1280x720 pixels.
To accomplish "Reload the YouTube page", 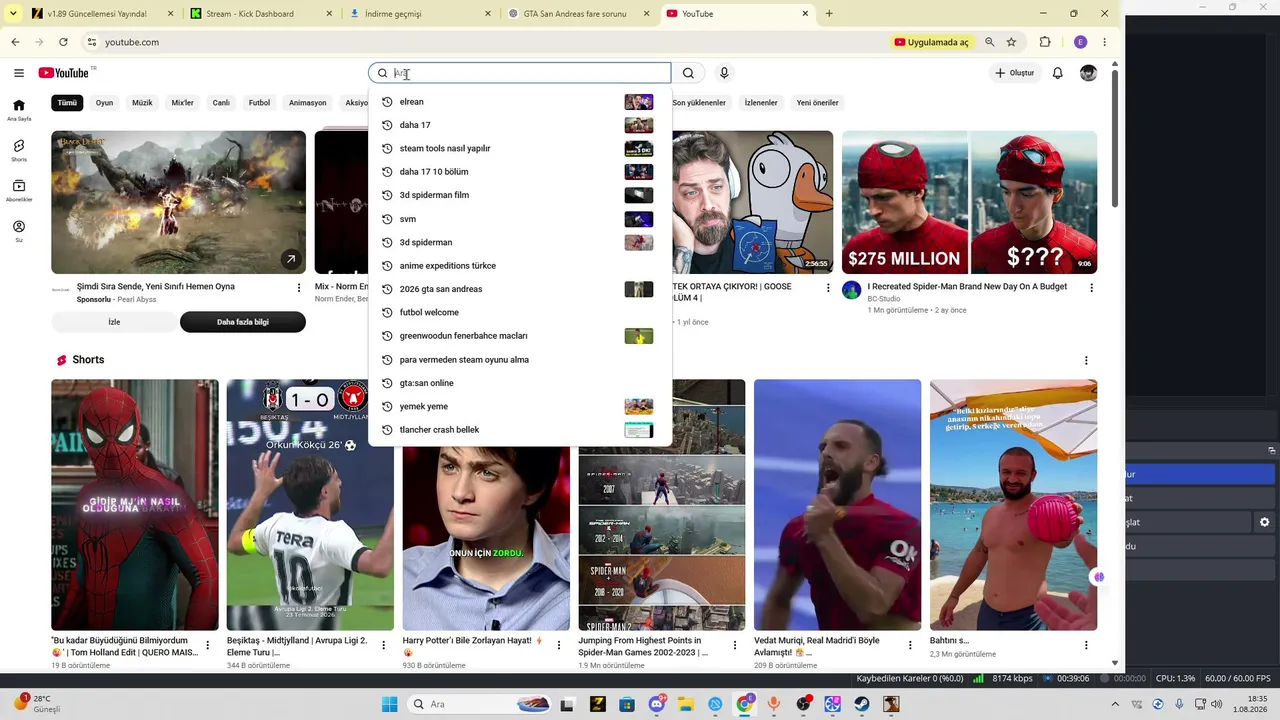I will click(63, 42).
